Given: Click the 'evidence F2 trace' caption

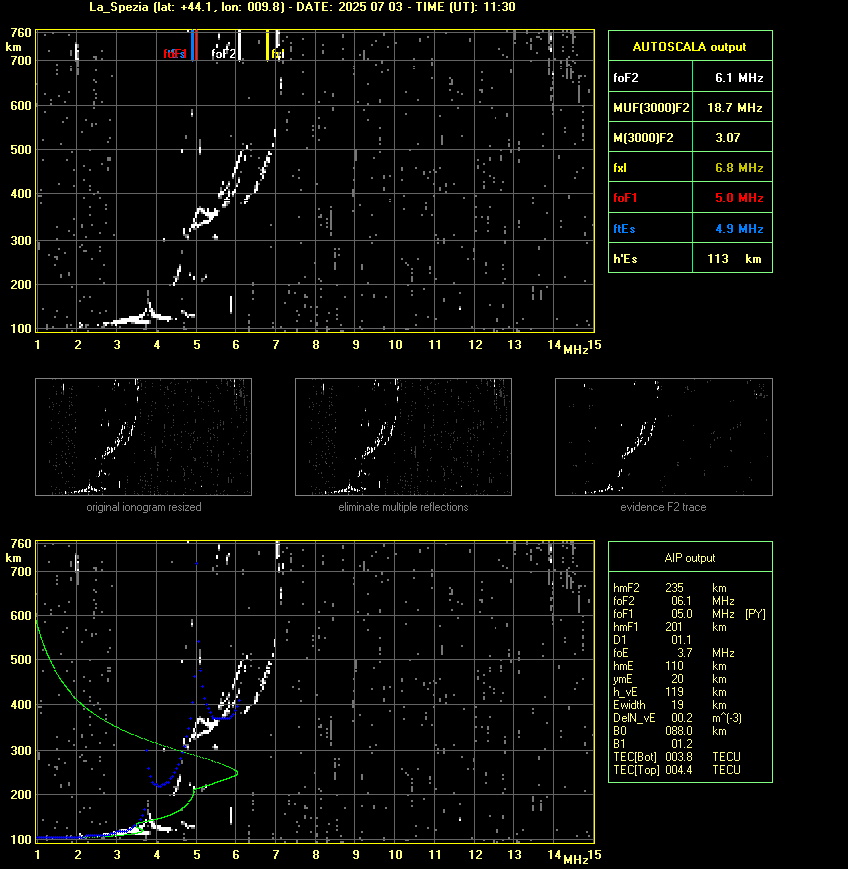Looking at the screenshot, I should 663,507.
